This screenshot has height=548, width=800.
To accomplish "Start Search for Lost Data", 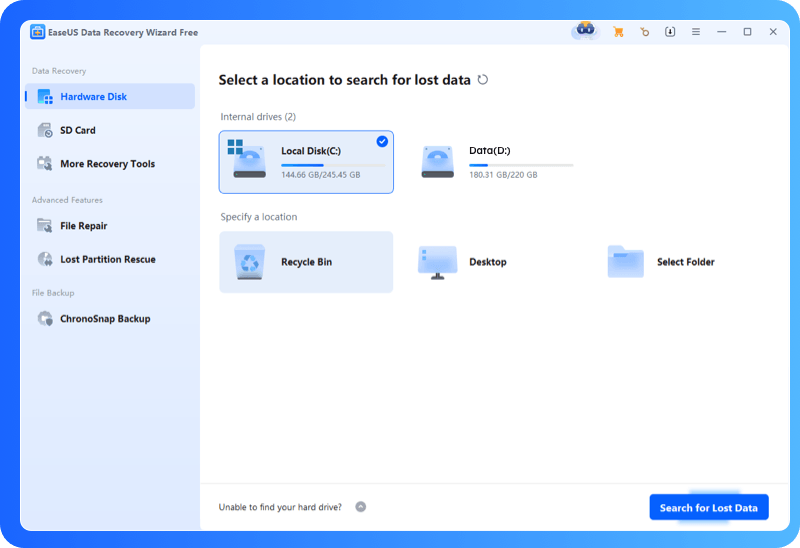I will [x=709, y=507].
